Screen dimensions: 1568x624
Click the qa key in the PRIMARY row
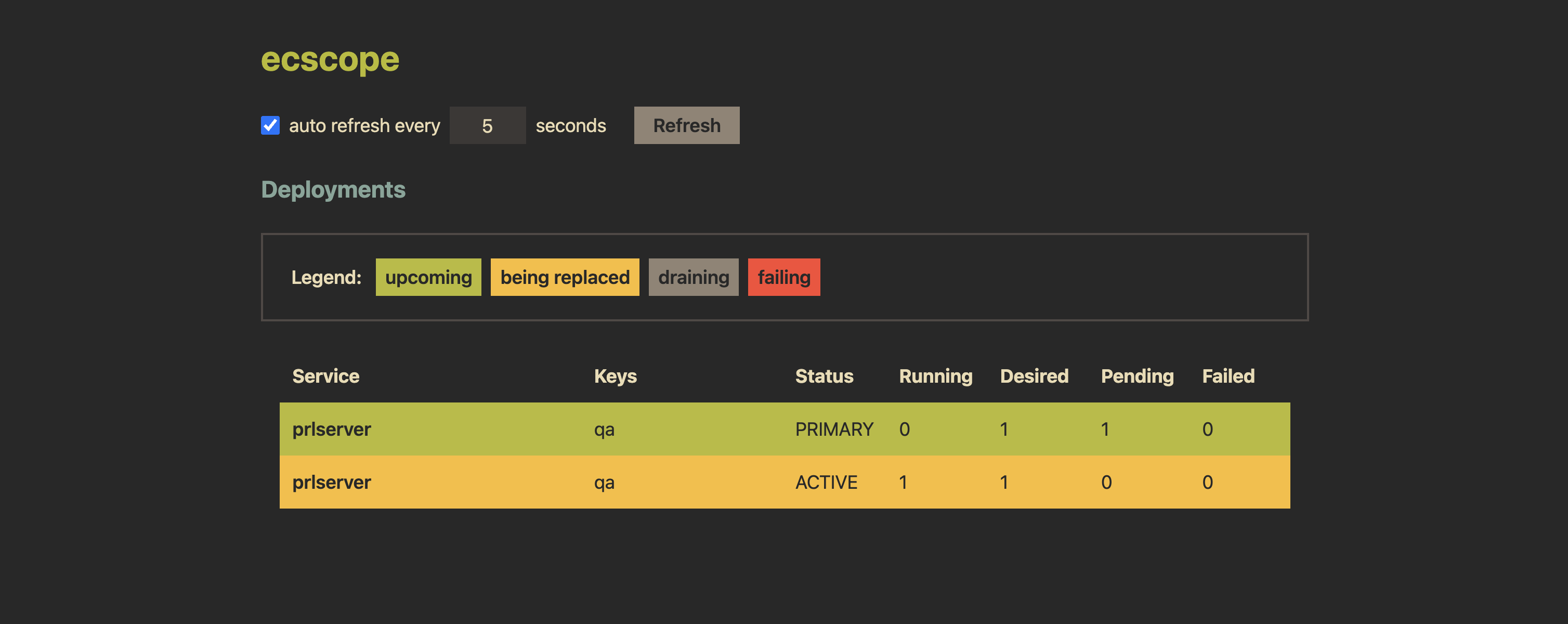pyautogui.click(x=604, y=428)
